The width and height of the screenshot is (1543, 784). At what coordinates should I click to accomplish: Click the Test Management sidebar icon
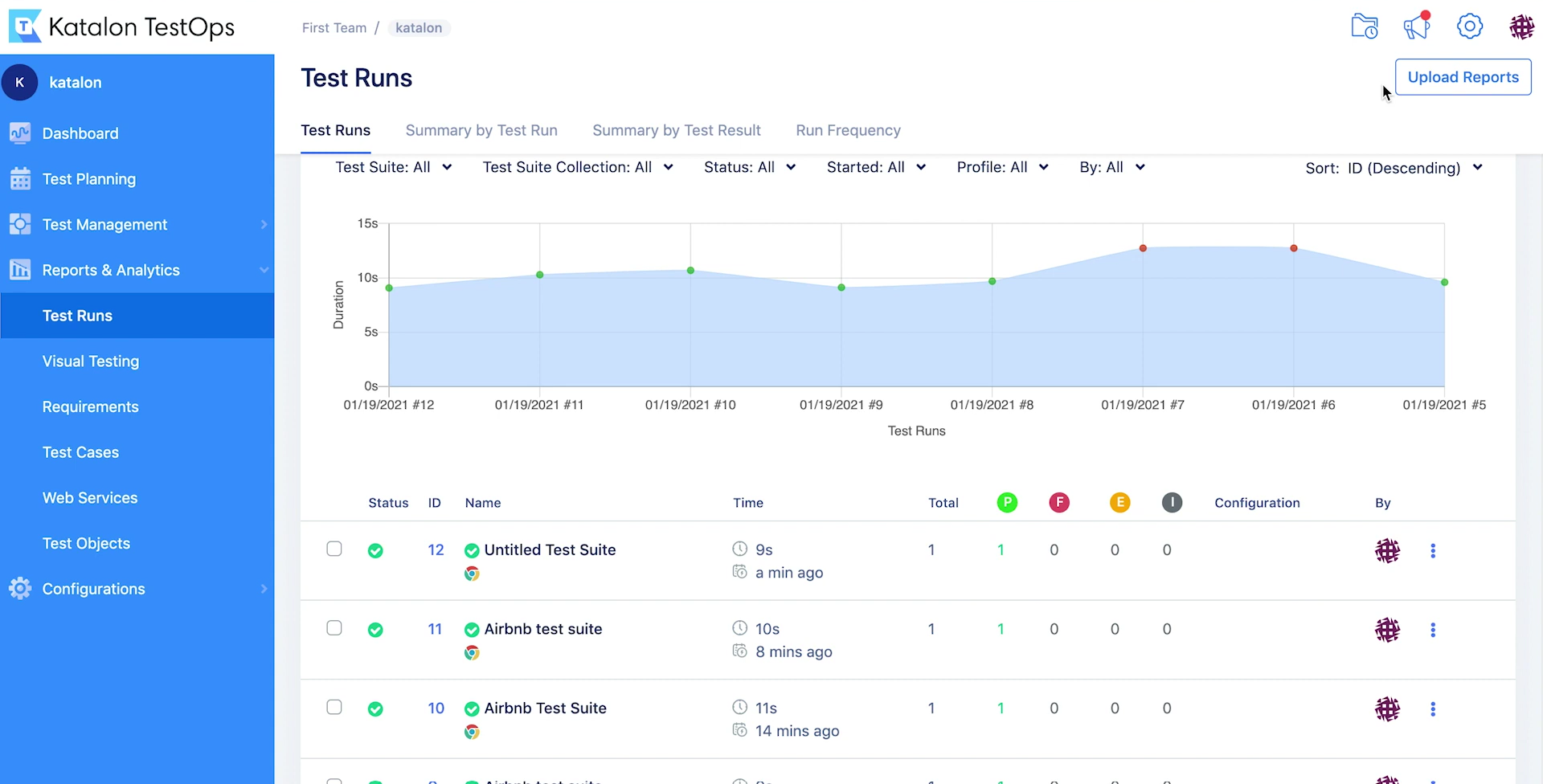point(20,224)
